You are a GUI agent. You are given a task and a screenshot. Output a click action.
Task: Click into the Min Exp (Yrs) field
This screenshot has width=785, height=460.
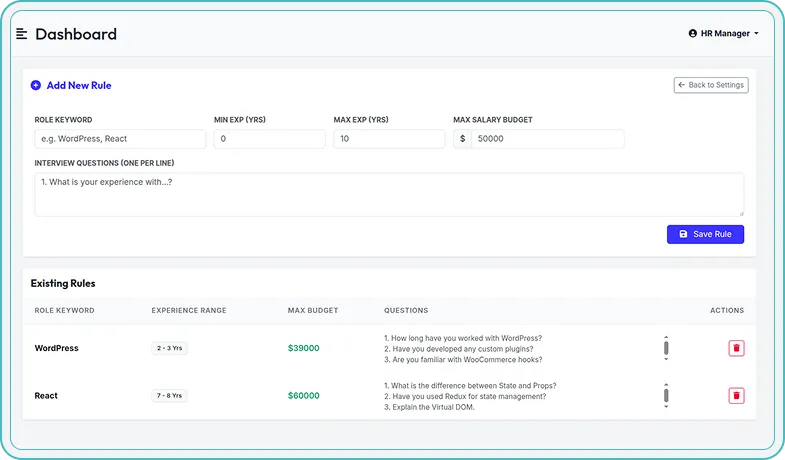pyautogui.click(x=269, y=139)
